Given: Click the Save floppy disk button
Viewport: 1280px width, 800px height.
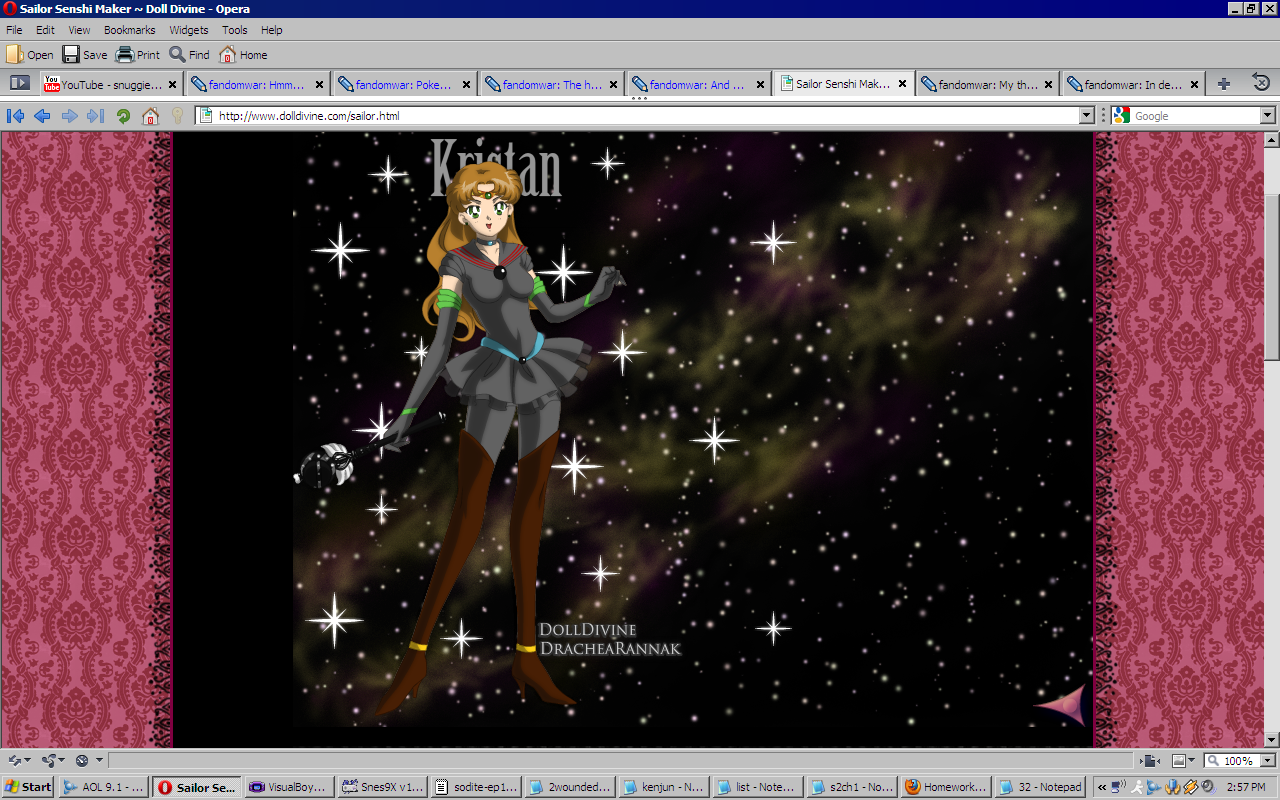Looking at the screenshot, I should 84,55.
